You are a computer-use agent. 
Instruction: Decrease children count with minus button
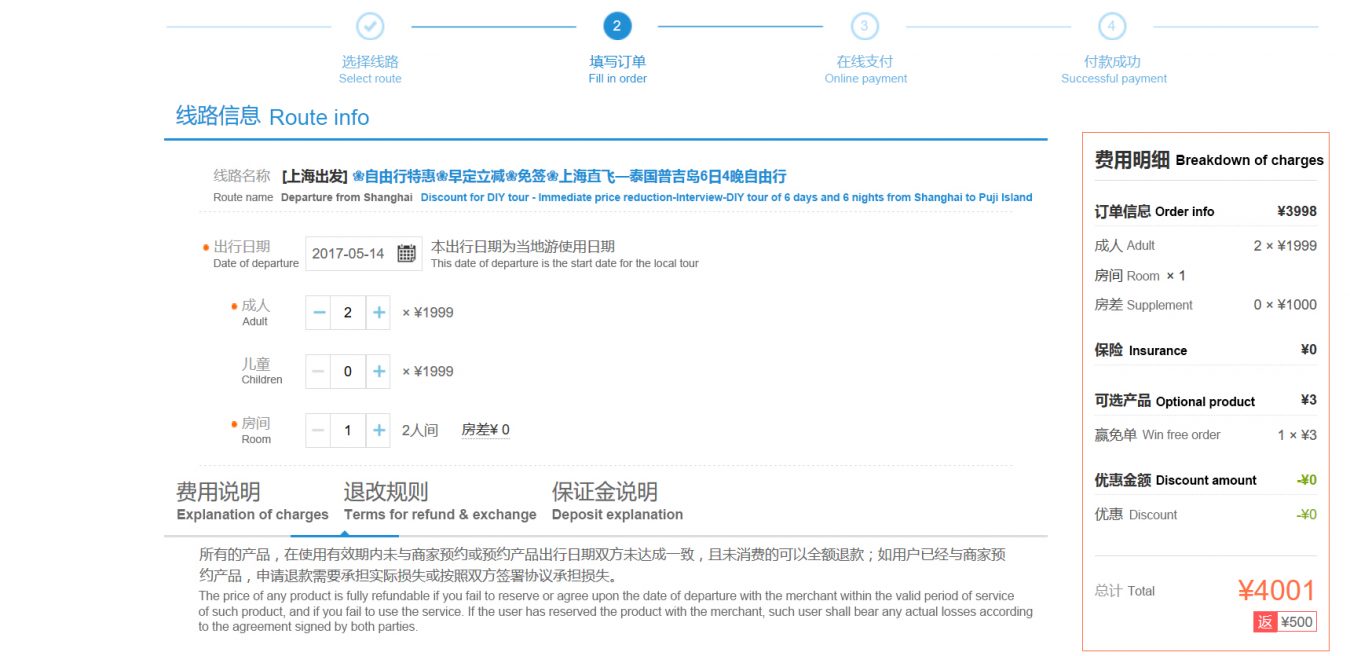click(x=319, y=372)
